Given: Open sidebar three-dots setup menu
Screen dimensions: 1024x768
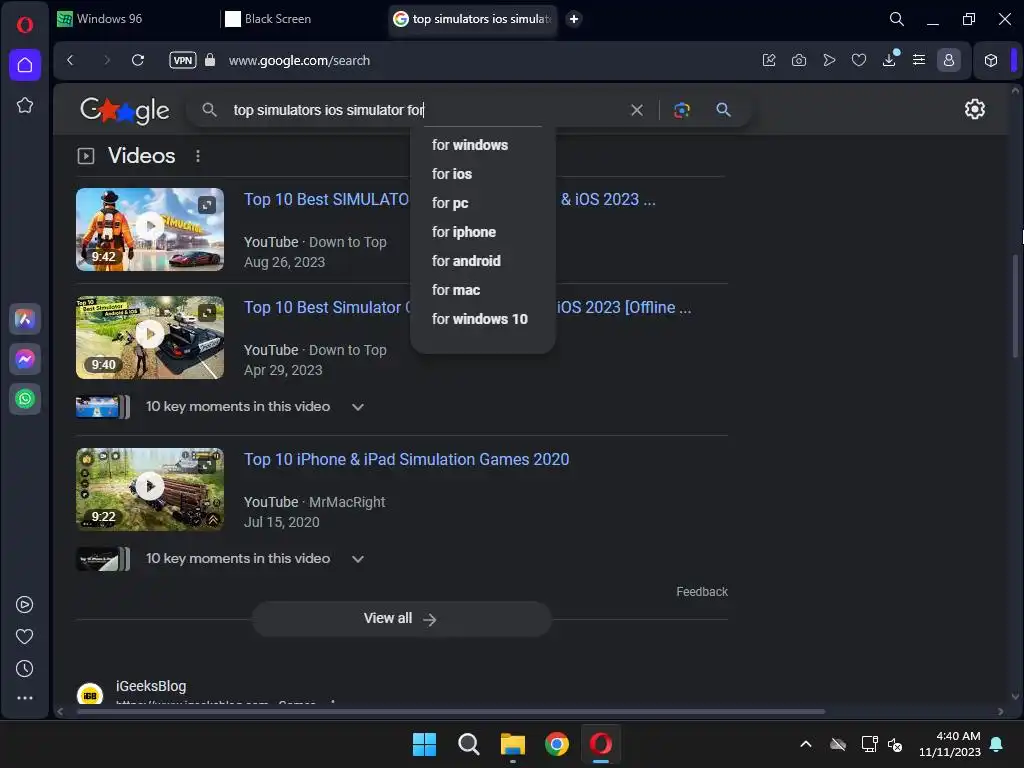Looking at the screenshot, I should [24, 698].
